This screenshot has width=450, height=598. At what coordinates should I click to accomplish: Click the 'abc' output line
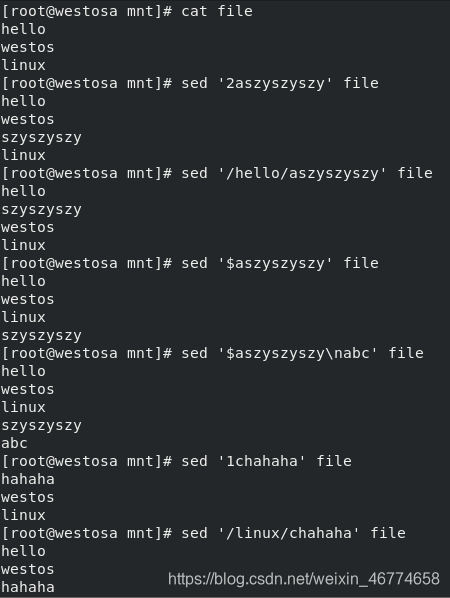tap(14, 443)
